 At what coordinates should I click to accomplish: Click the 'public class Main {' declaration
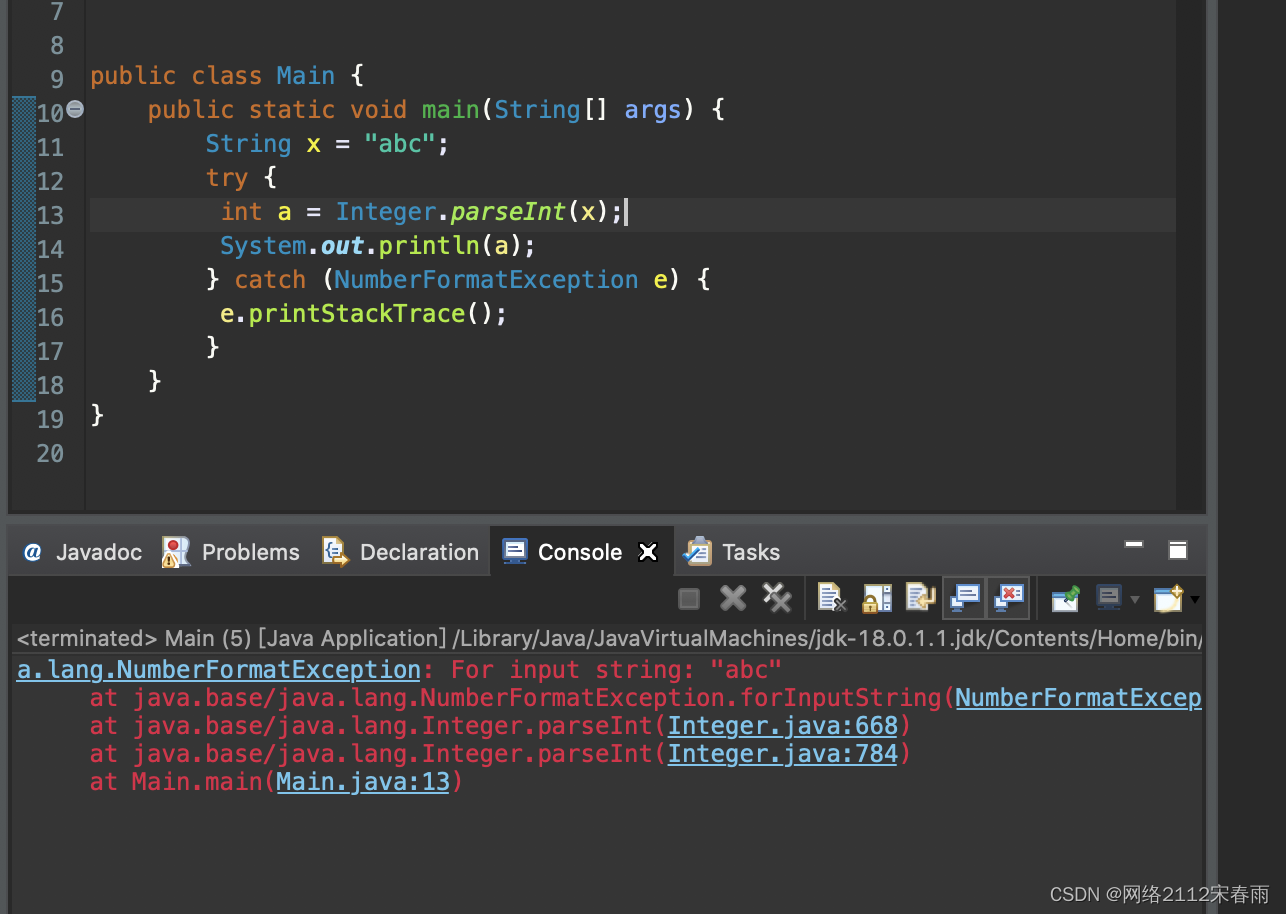[x=227, y=76]
